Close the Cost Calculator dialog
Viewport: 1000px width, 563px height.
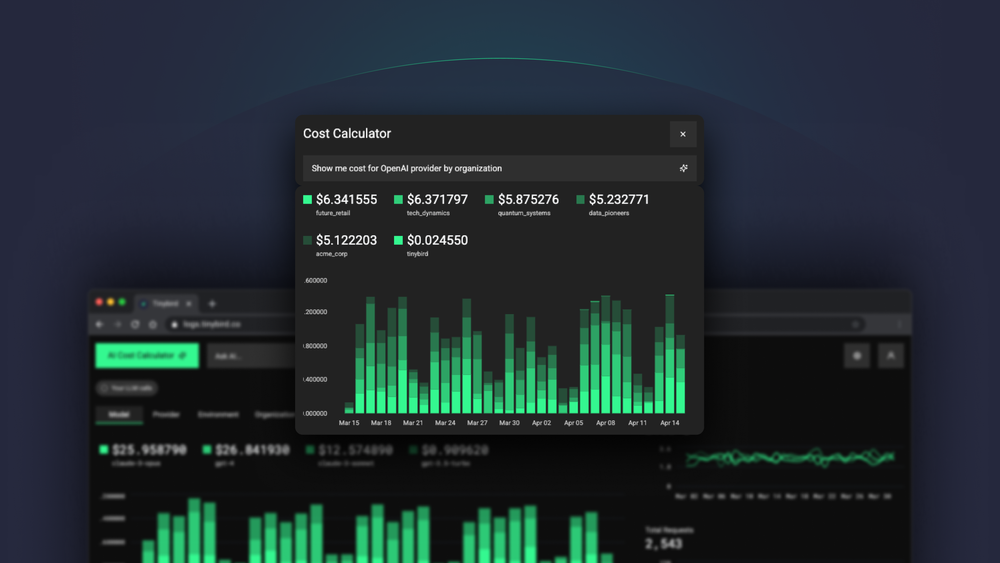(x=683, y=134)
